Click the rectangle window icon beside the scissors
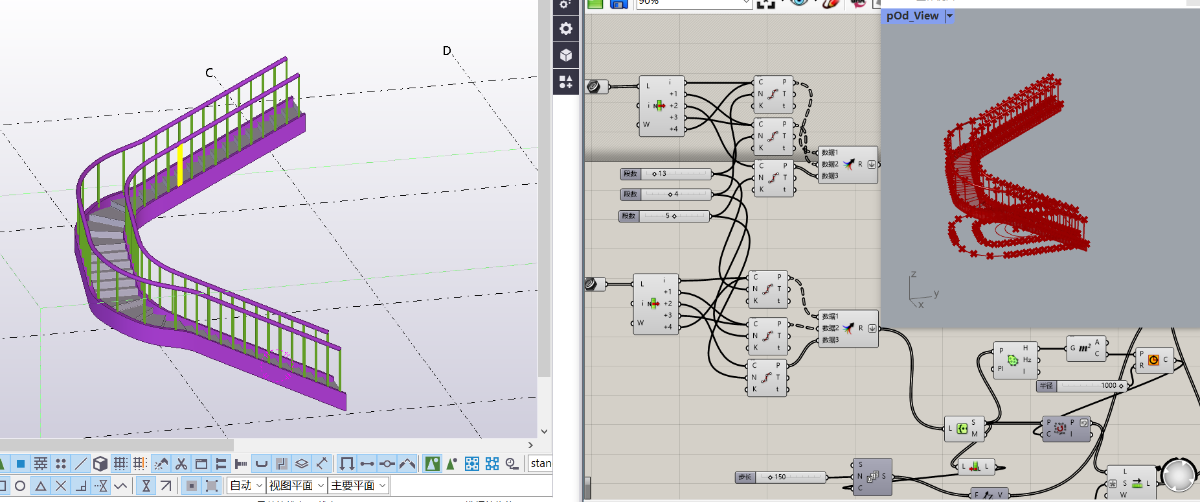The image size is (1200, 502). coord(201,464)
